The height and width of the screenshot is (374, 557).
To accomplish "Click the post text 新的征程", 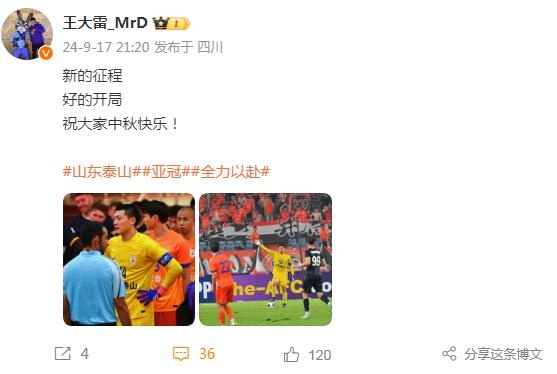I will pyautogui.click(x=92, y=76).
